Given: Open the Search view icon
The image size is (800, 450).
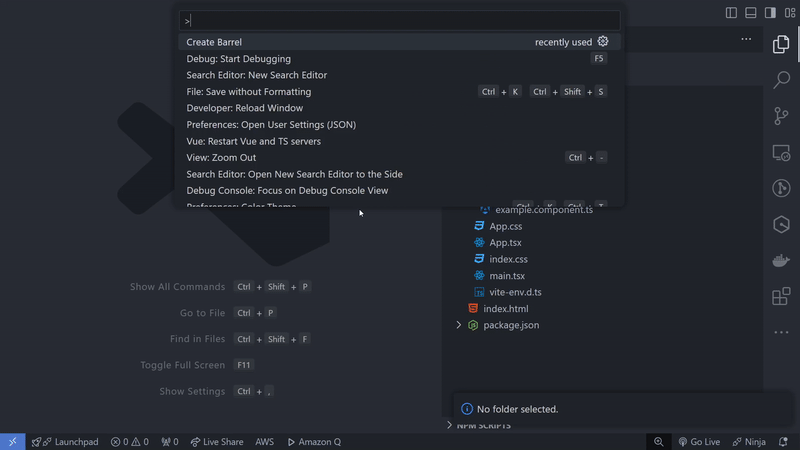Looking at the screenshot, I should pyautogui.click(x=781, y=80).
